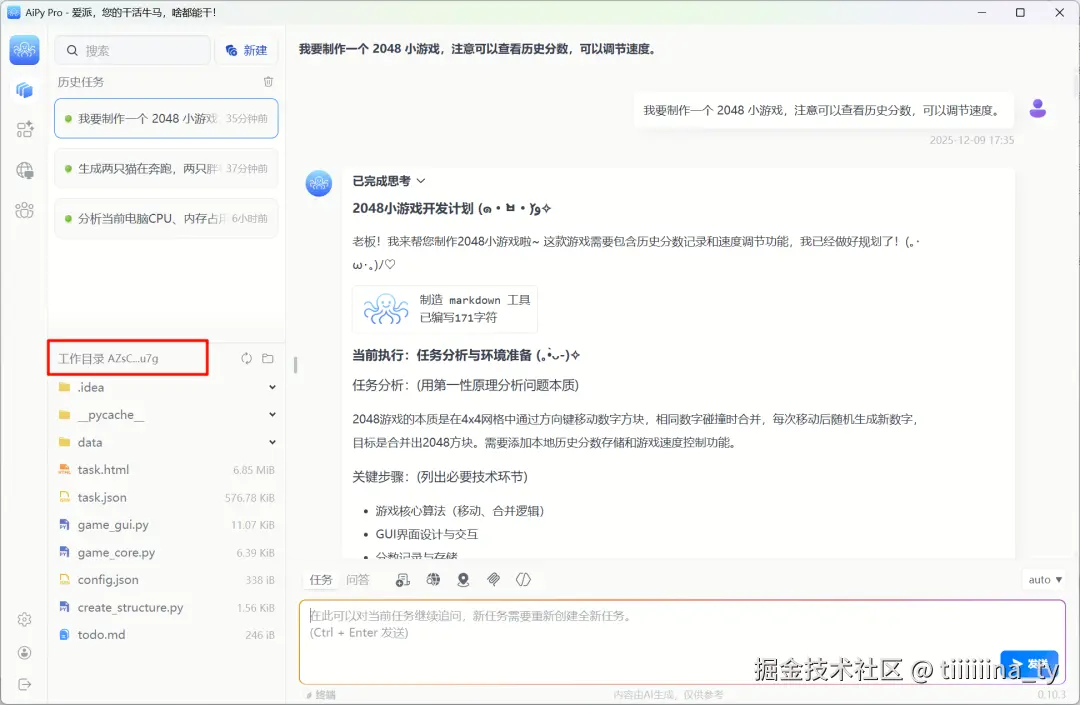This screenshot has height=705, width=1080.
Task: Open the 终端 terminal link
Action: click(321, 695)
